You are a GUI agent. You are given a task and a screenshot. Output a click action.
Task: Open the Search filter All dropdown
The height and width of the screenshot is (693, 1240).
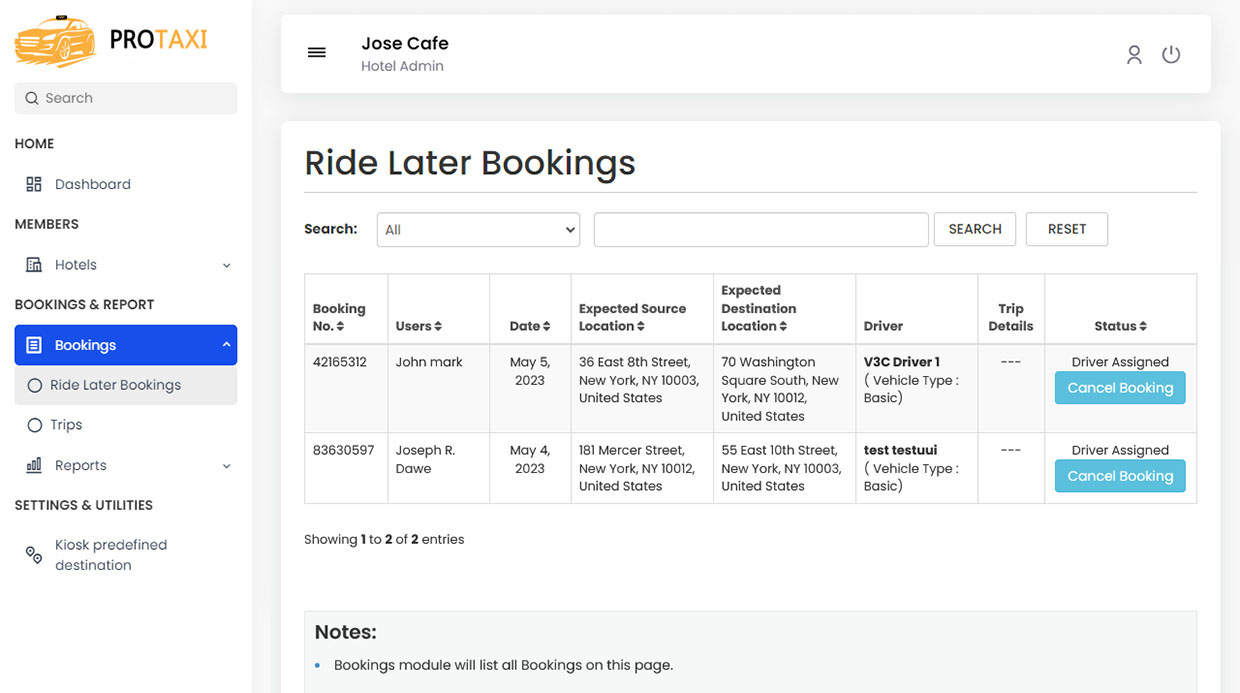click(x=478, y=229)
